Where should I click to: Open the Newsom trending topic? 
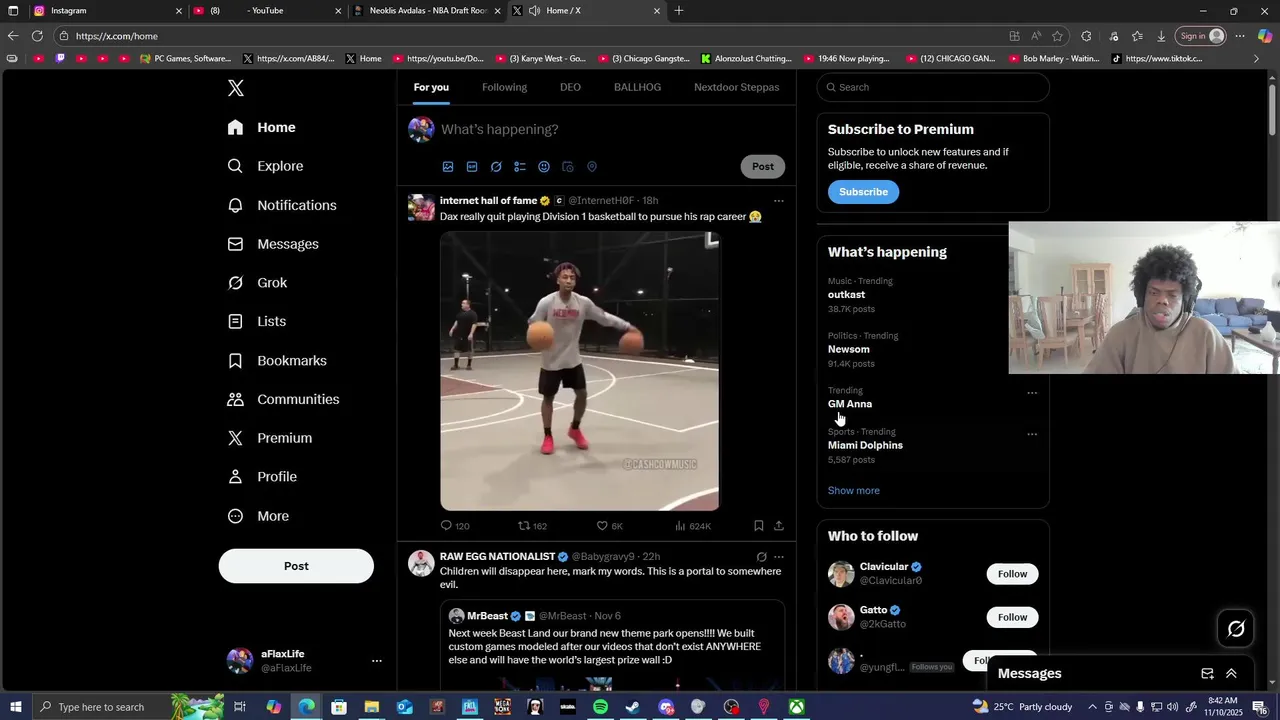[849, 350]
